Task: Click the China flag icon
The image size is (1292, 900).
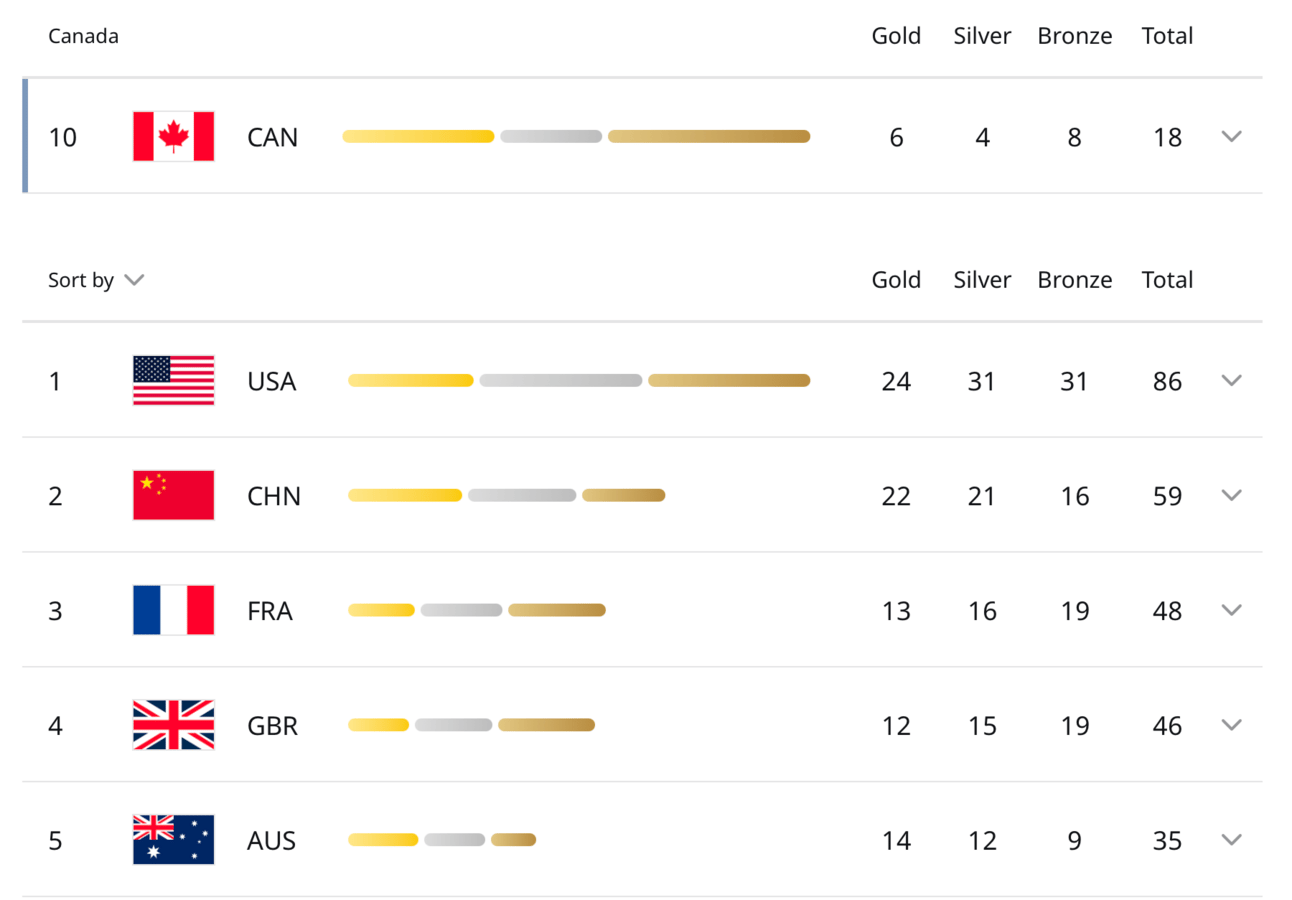Action: click(173, 495)
